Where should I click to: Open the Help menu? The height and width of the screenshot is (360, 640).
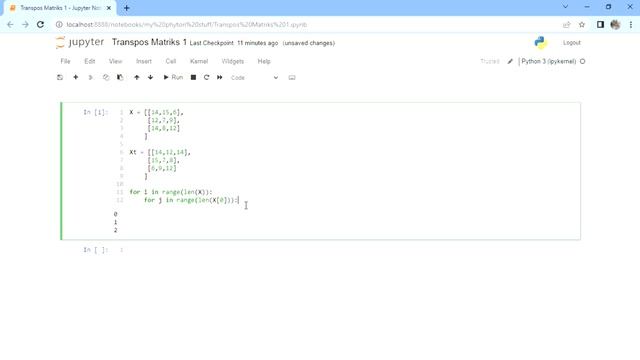click(x=264, y=61)
